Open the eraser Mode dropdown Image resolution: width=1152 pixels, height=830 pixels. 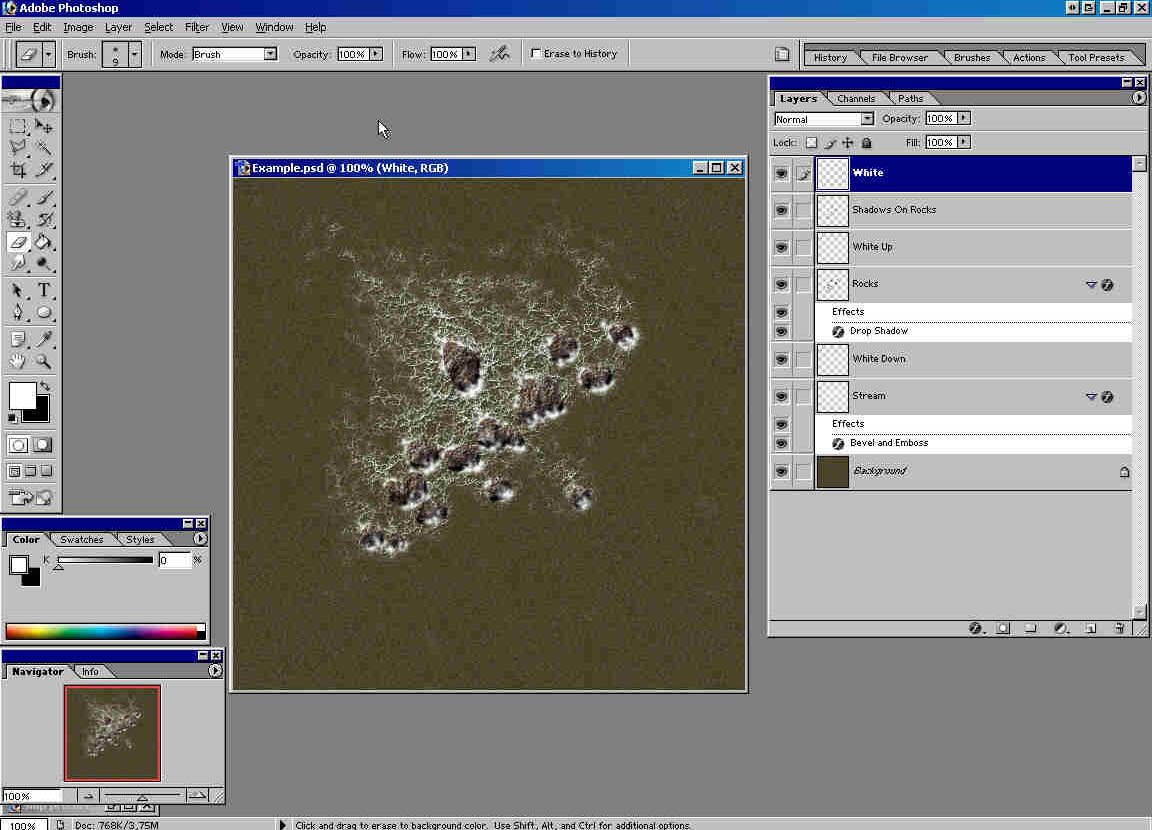[270, 54]
